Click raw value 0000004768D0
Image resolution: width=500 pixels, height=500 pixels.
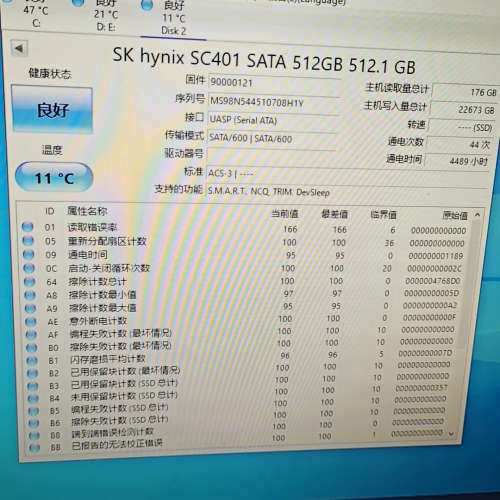(433, 281)
